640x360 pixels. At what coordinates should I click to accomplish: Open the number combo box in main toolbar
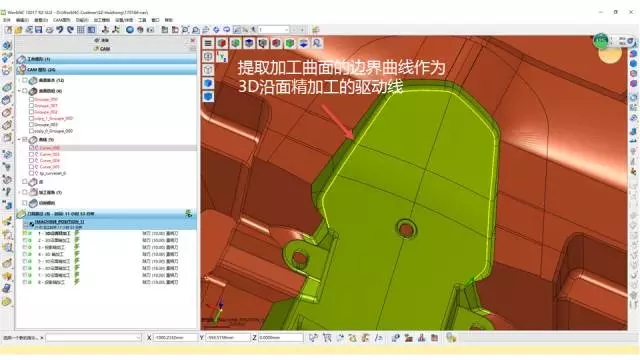tap(273, 30)
